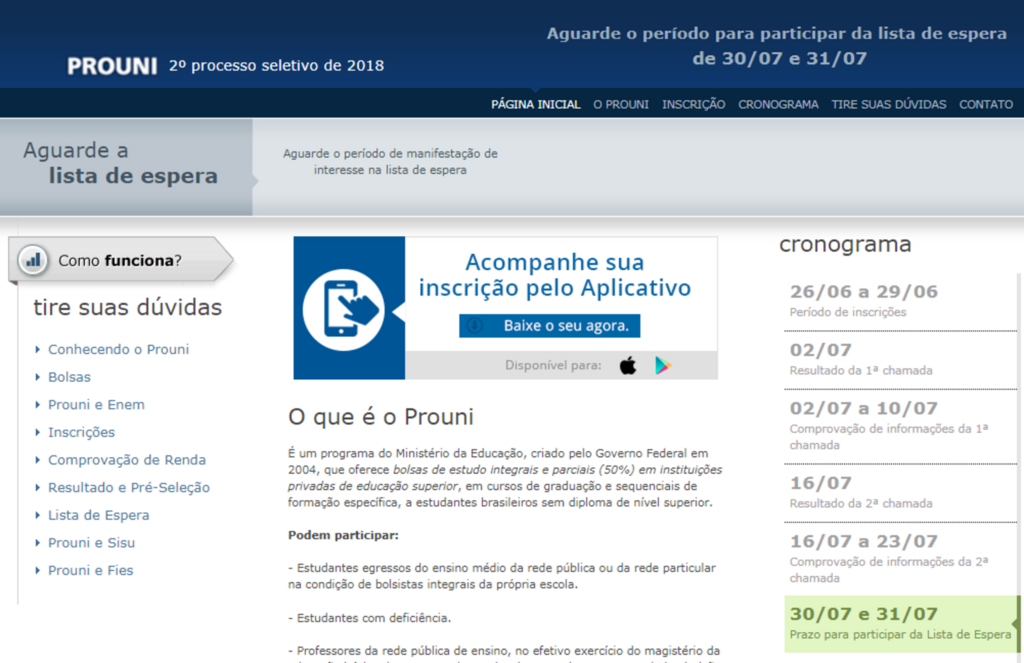
Task: Click the PROUNI logo in the header
Action: 110,67
